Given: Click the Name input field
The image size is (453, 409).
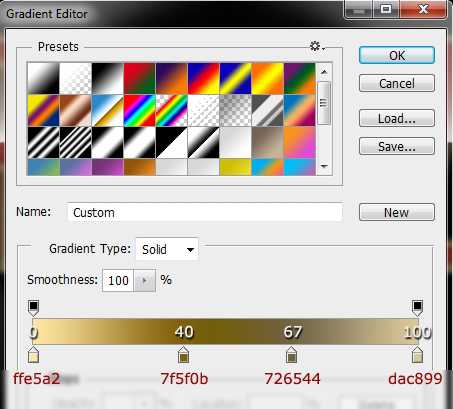Looking at the screenshot, I should [x=205, y=212].
